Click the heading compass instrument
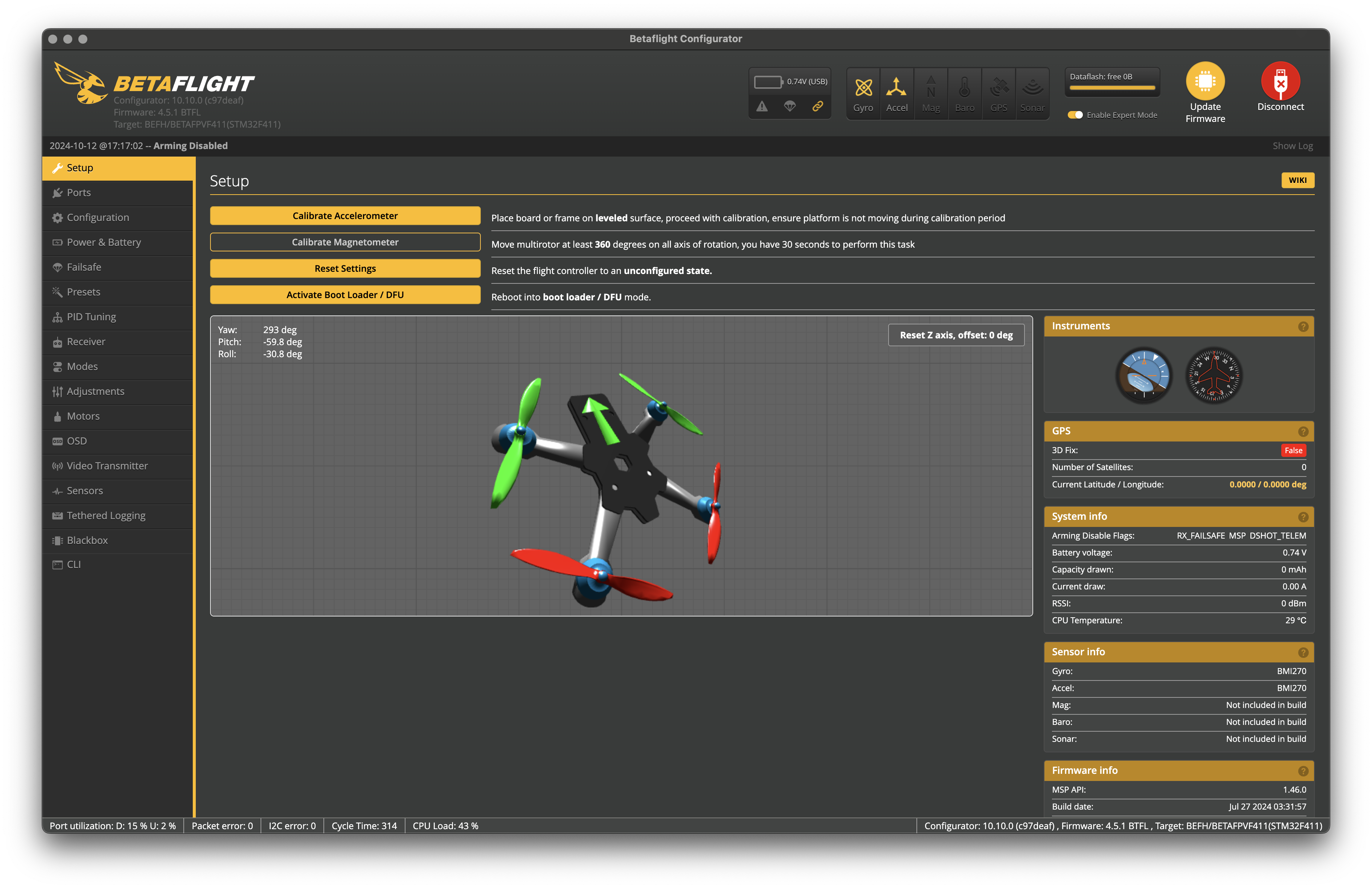 point(1213,376)
